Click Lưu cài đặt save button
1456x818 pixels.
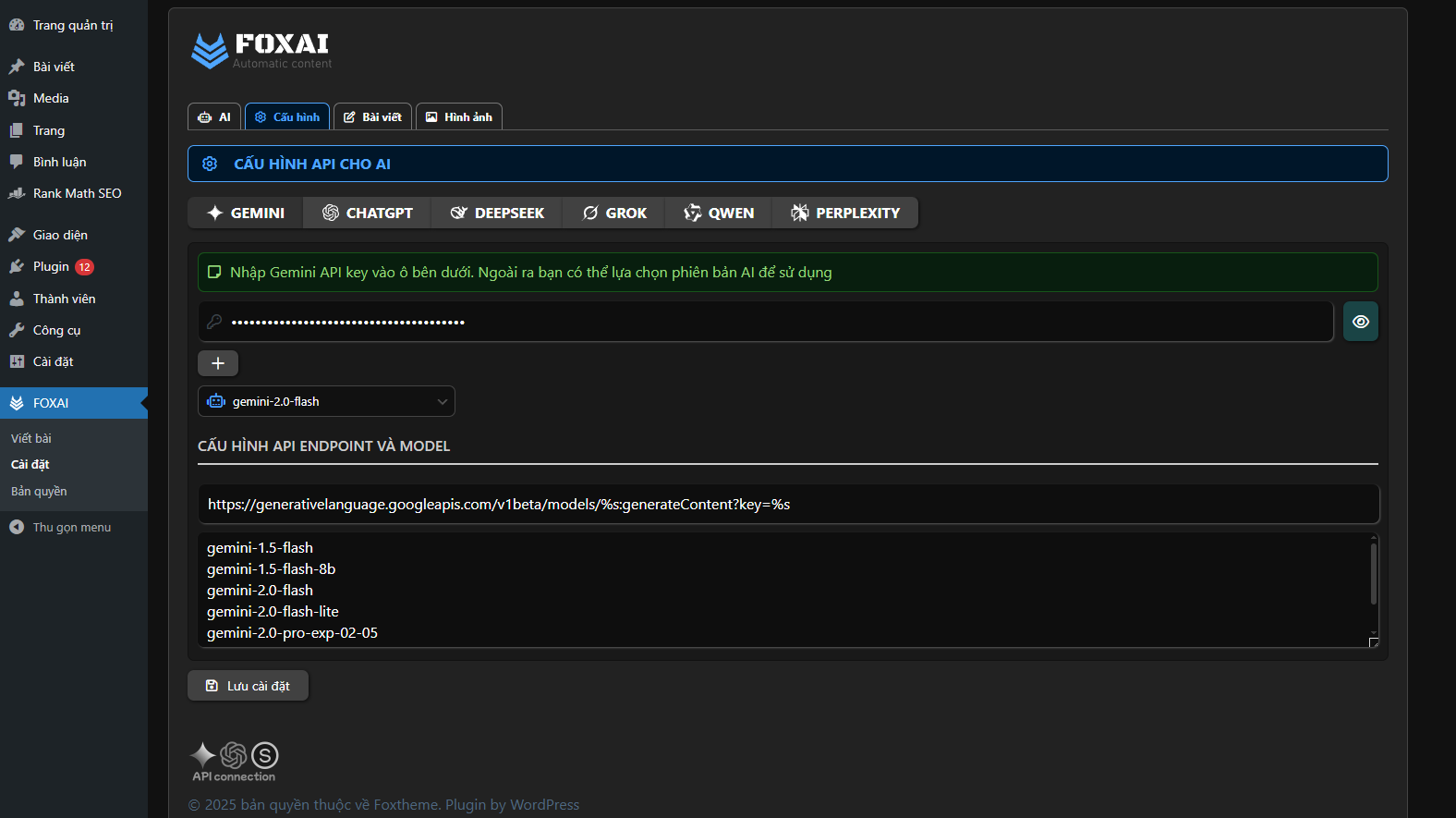pyautogui.click(x=248, y=686)
